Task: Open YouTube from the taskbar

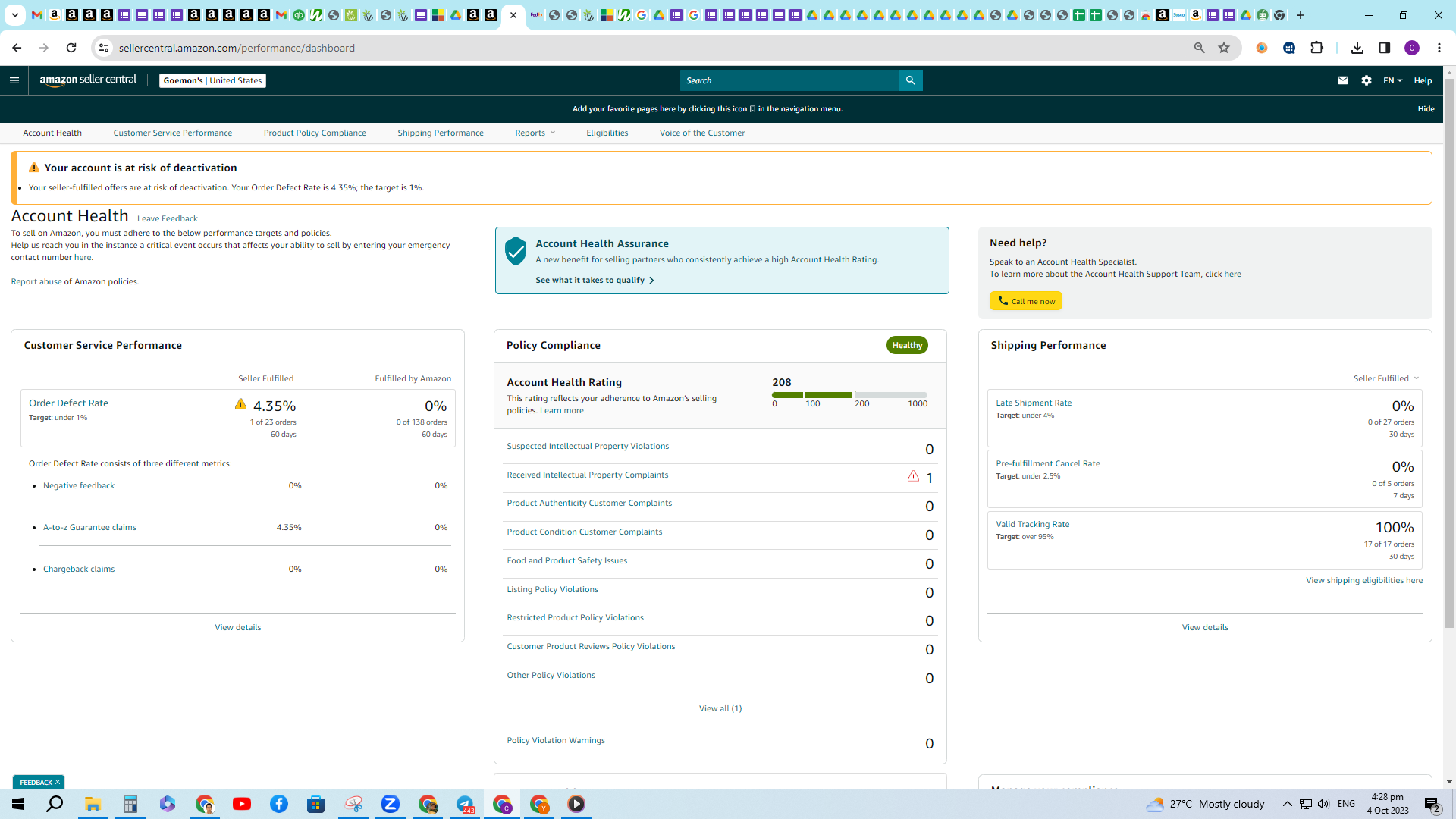Action: coord(242,804)
